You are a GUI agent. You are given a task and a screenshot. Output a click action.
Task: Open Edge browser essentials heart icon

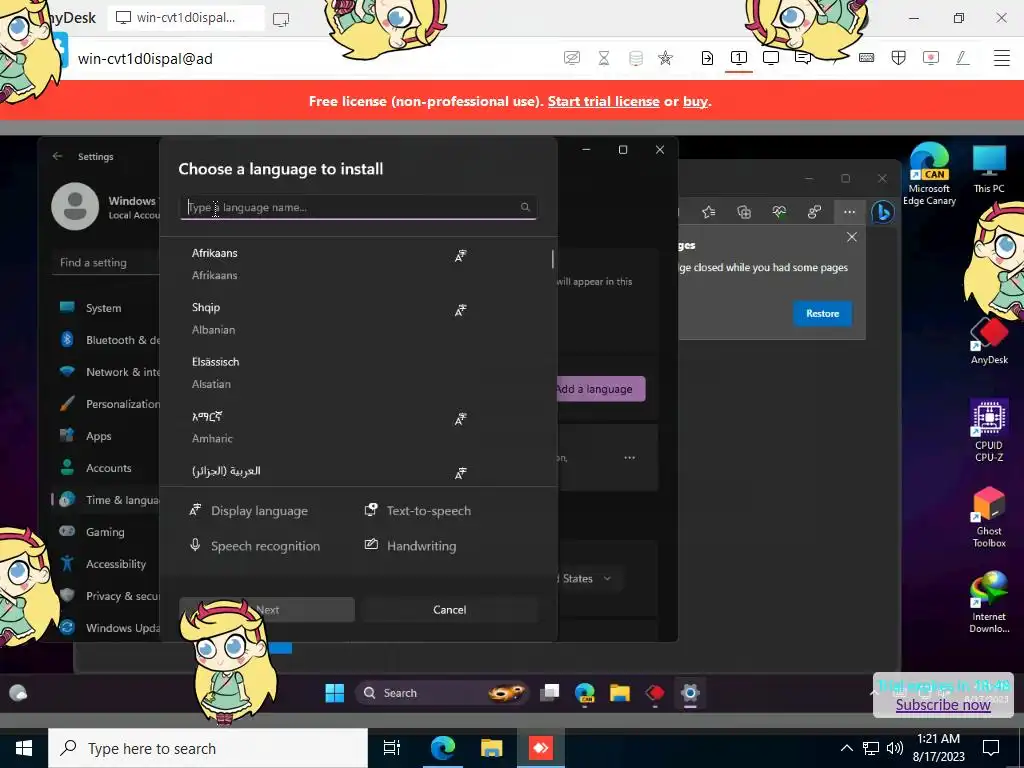pos(779,212)
